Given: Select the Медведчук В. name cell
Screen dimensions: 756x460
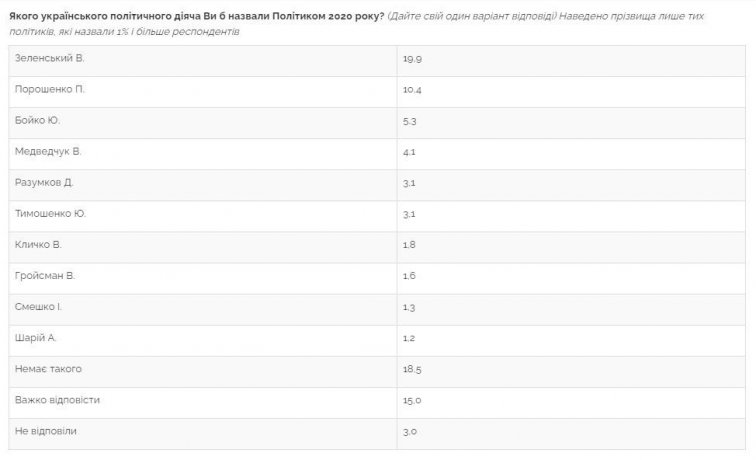Looking at the screenshot, I should 48,151.
